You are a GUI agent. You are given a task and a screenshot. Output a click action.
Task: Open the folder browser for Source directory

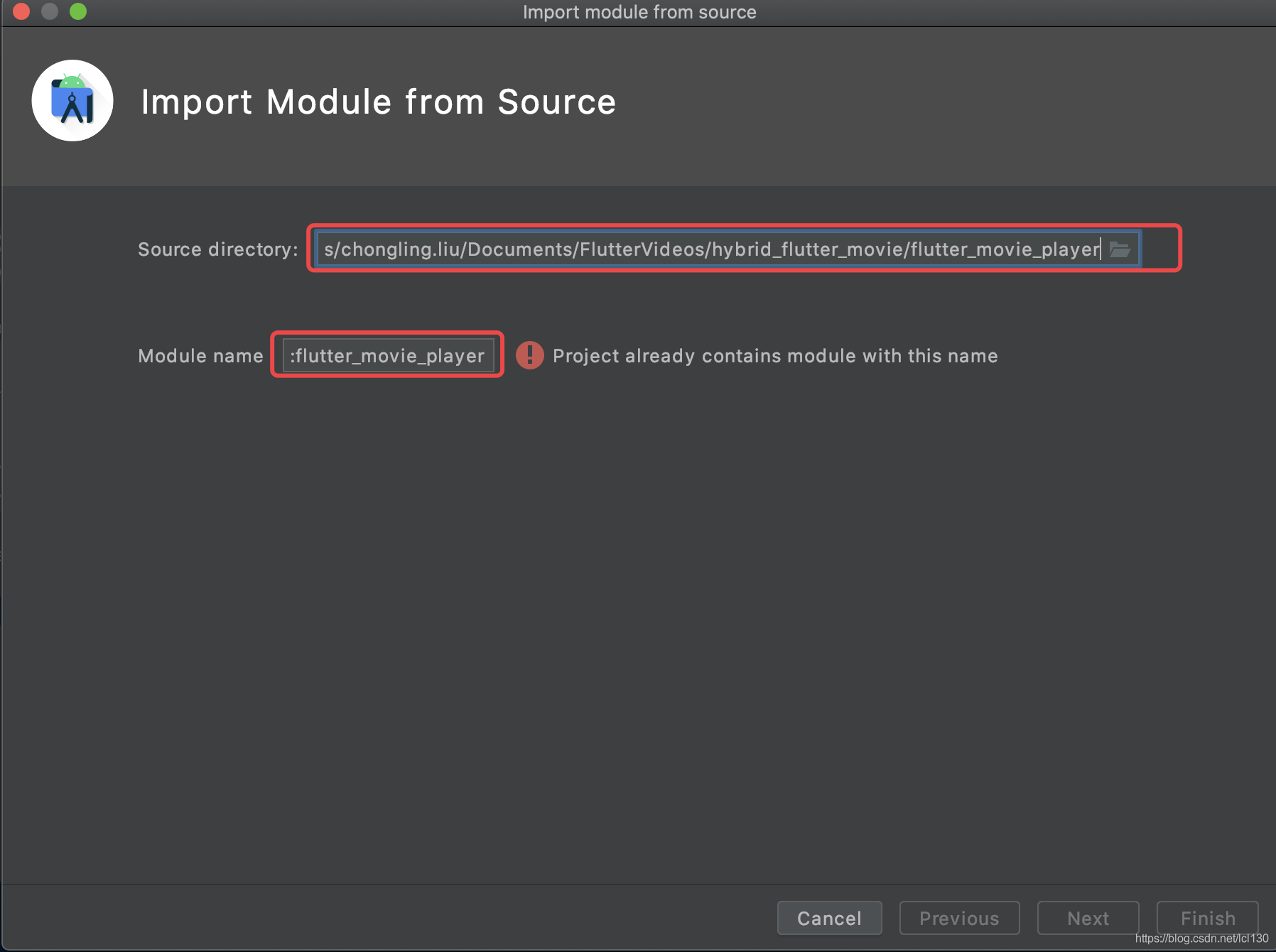coord(1120,249)
